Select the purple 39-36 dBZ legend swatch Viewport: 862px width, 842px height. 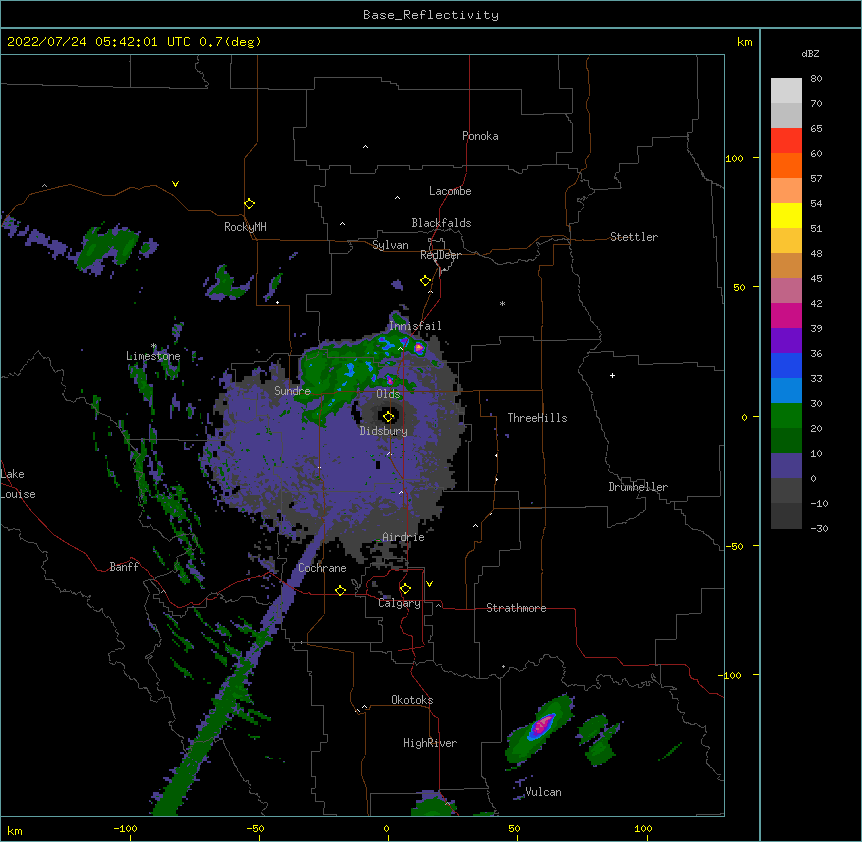[786, 341]
